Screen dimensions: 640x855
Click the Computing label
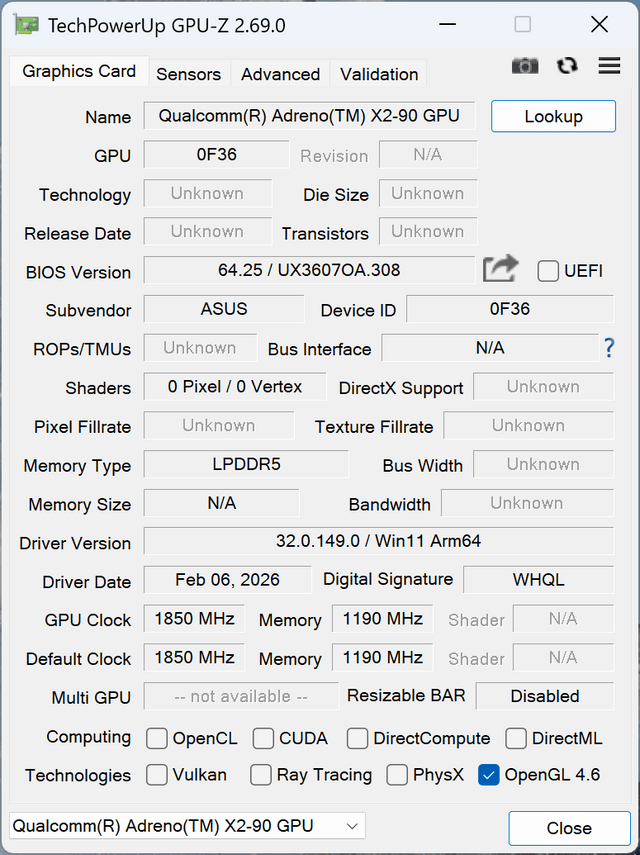pos(88,737)
